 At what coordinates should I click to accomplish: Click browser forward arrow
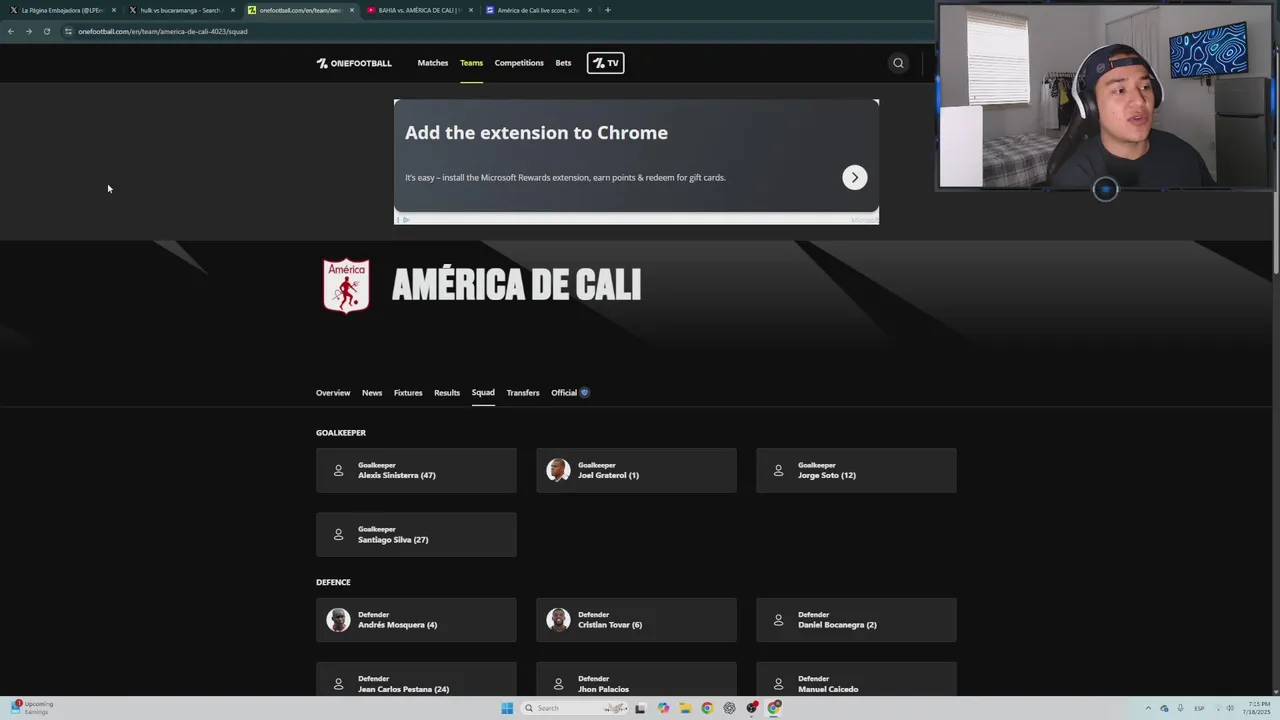click(x=29, y=31)
